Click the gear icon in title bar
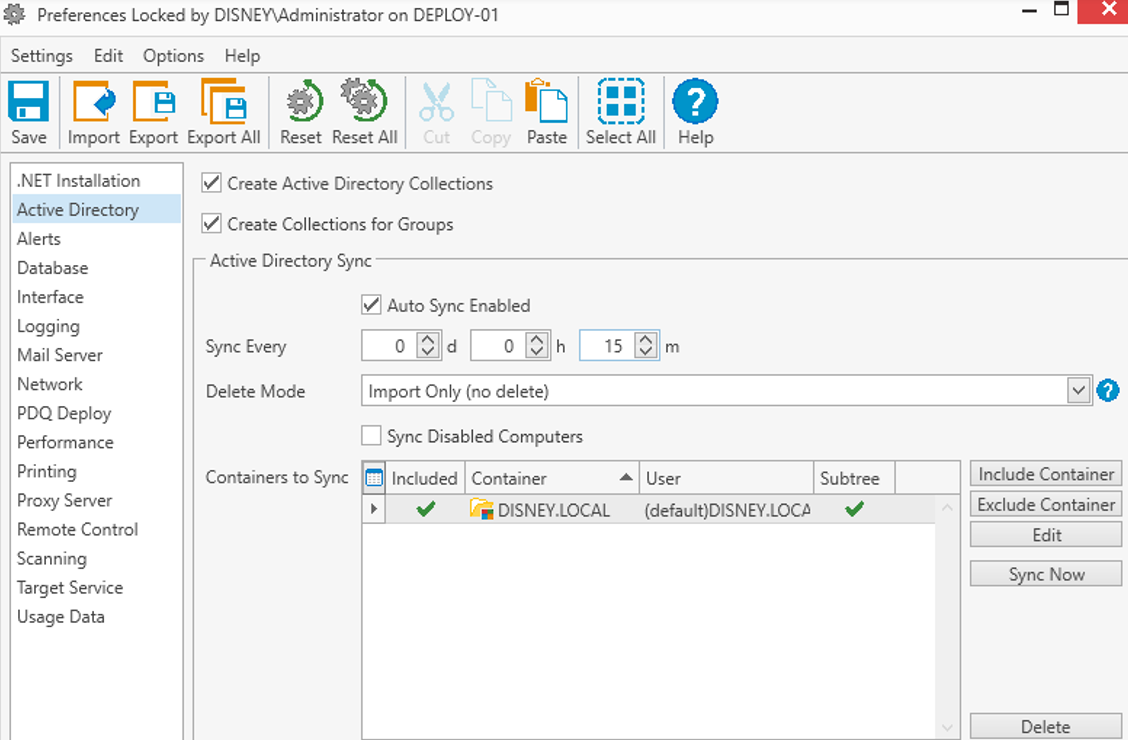The image size is (1128, 740). pyautogui.click(x=14, y=14)
